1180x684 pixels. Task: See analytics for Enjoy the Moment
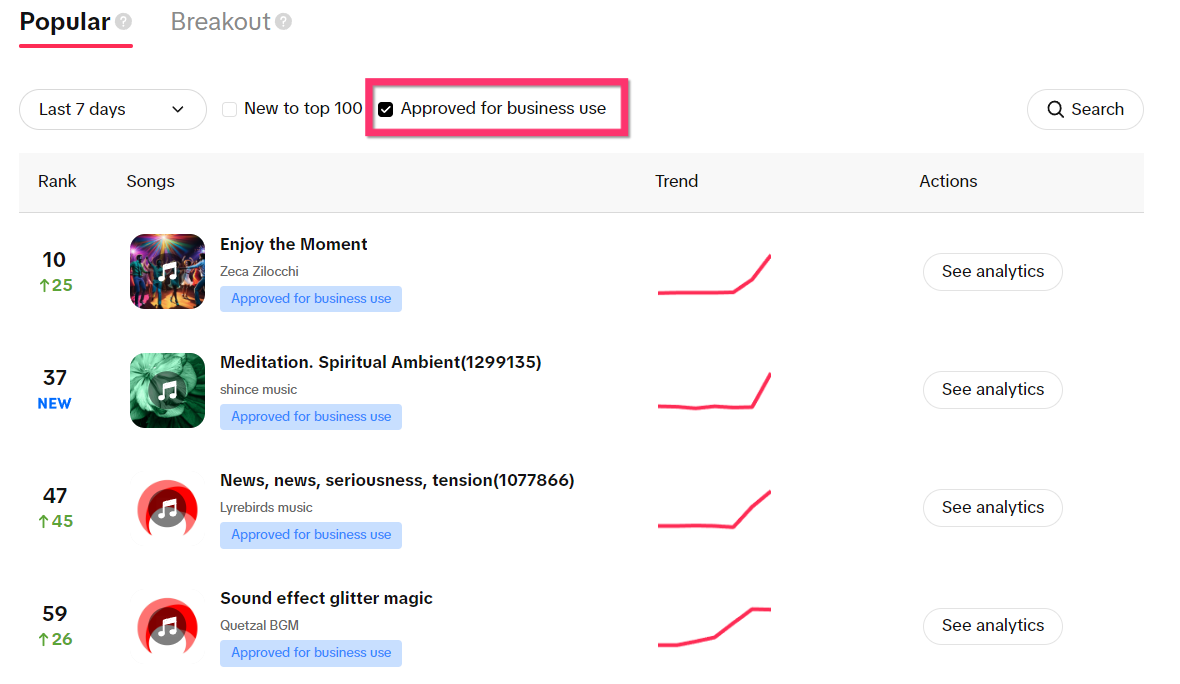(992, 272)
